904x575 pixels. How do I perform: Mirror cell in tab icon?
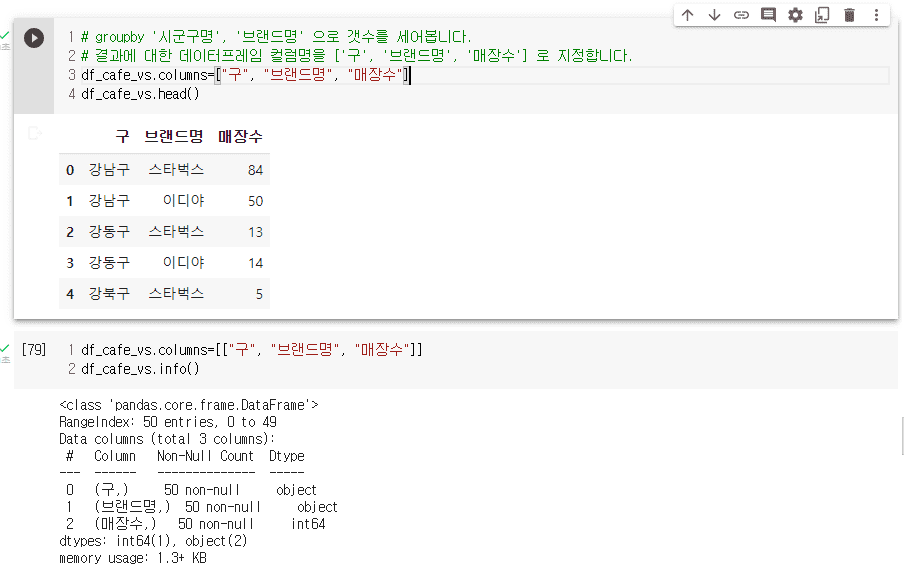[x=822, y=15]
